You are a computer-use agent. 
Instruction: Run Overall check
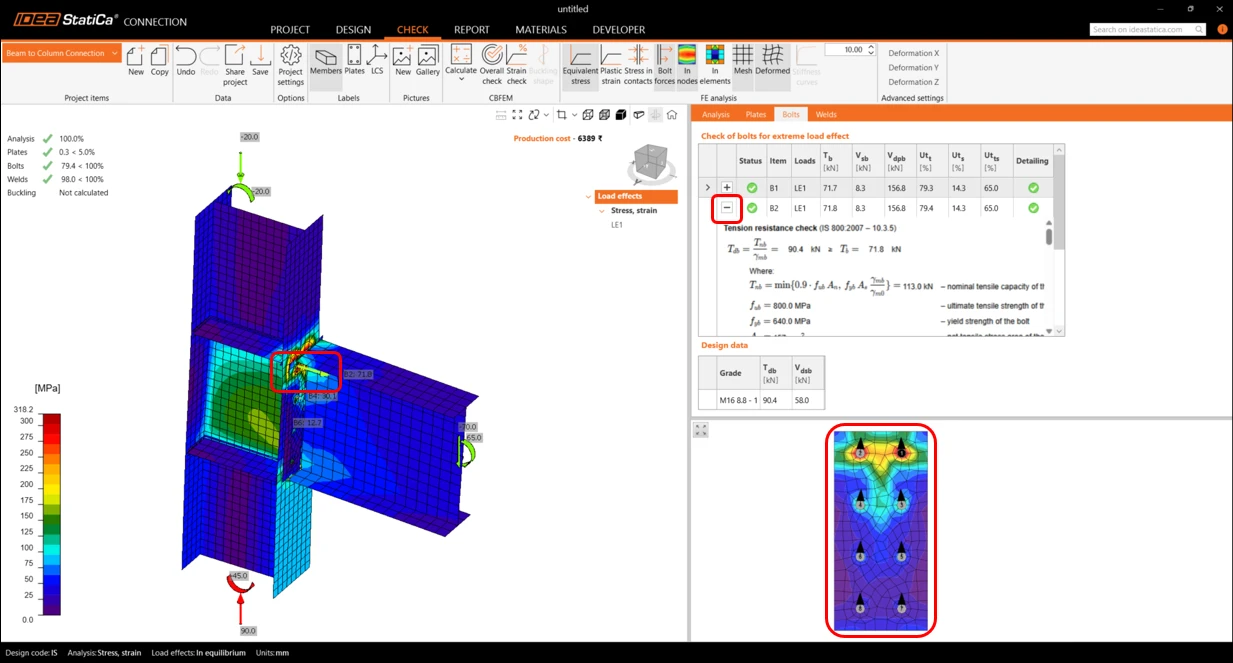pyautogui.click(x=492, y=65)
